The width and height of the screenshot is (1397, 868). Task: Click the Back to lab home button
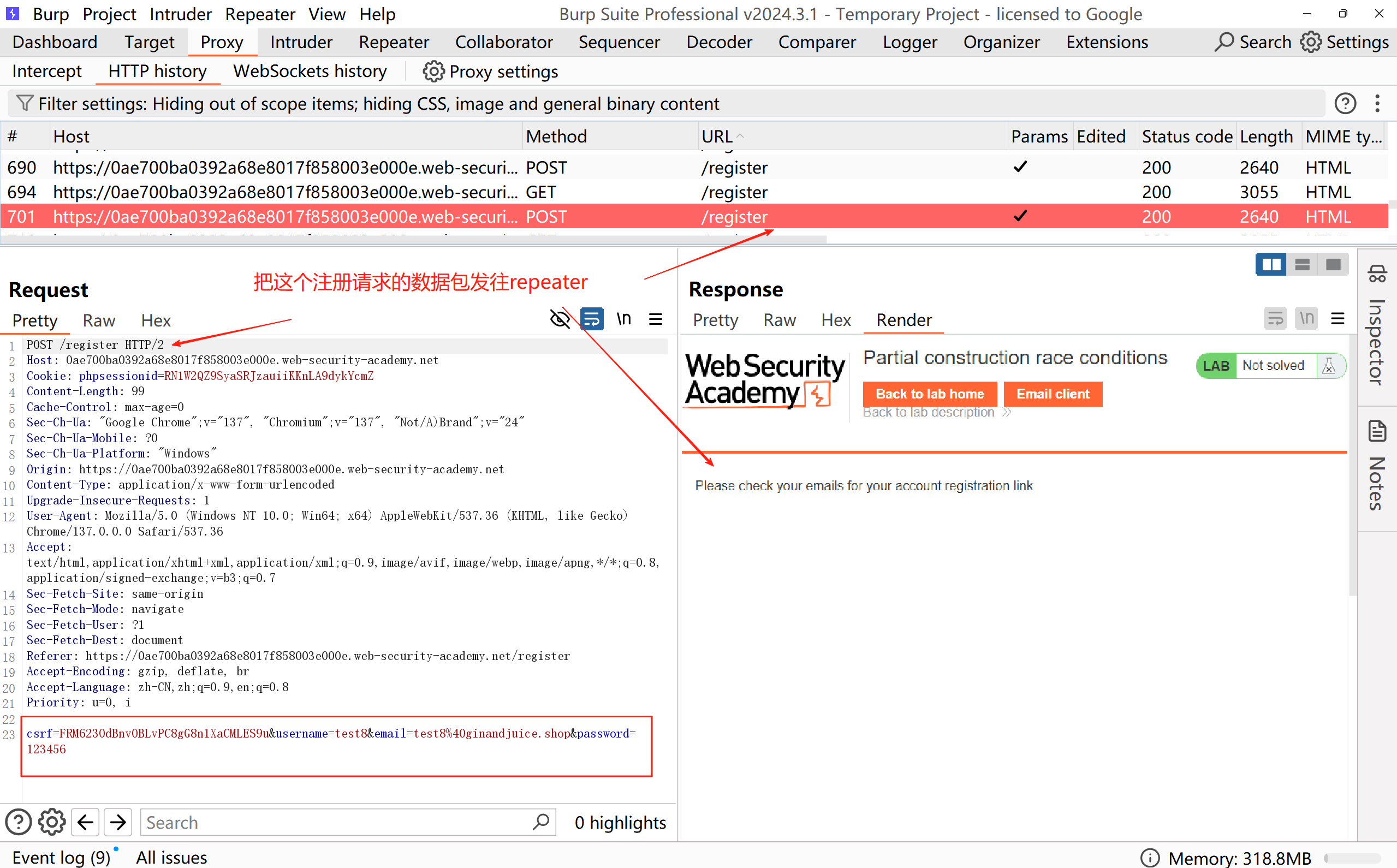[930, 394]
